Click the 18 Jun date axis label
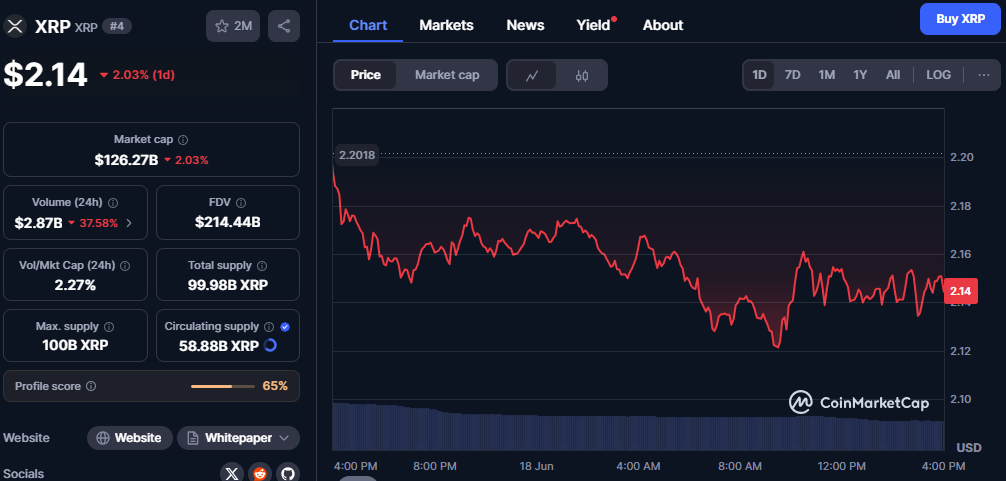This screenshot has height=481, width=1006. click(x=536, y=466)
